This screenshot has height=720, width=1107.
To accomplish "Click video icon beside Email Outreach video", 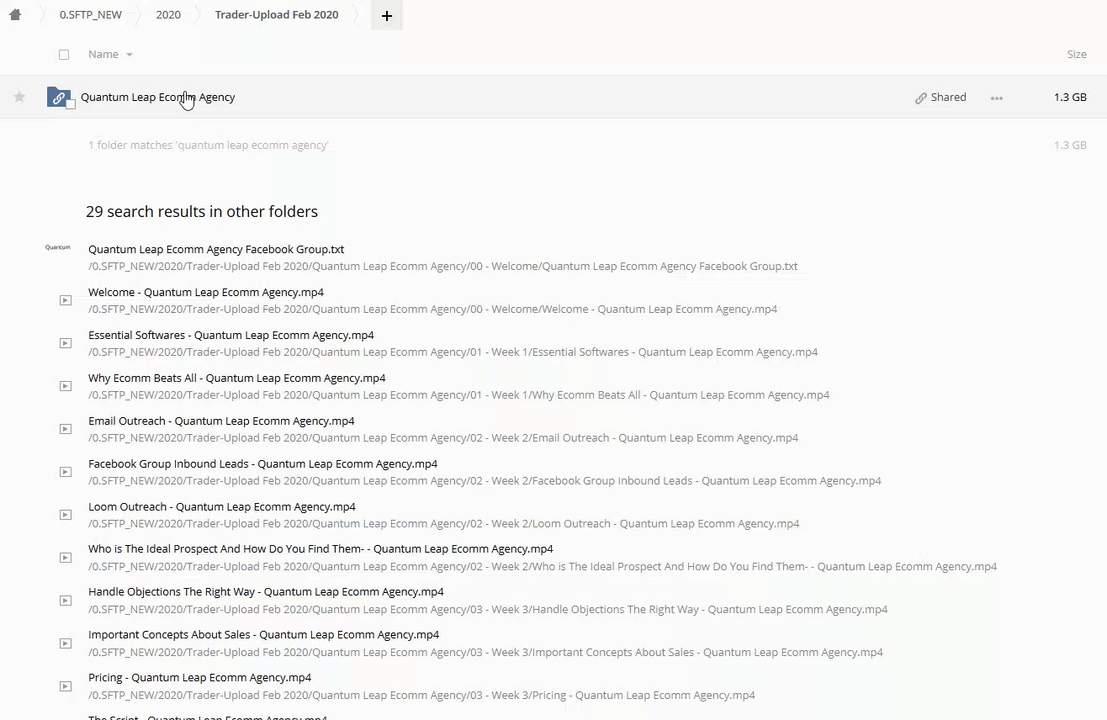I will pyautogui.click(x=66, y=429).
